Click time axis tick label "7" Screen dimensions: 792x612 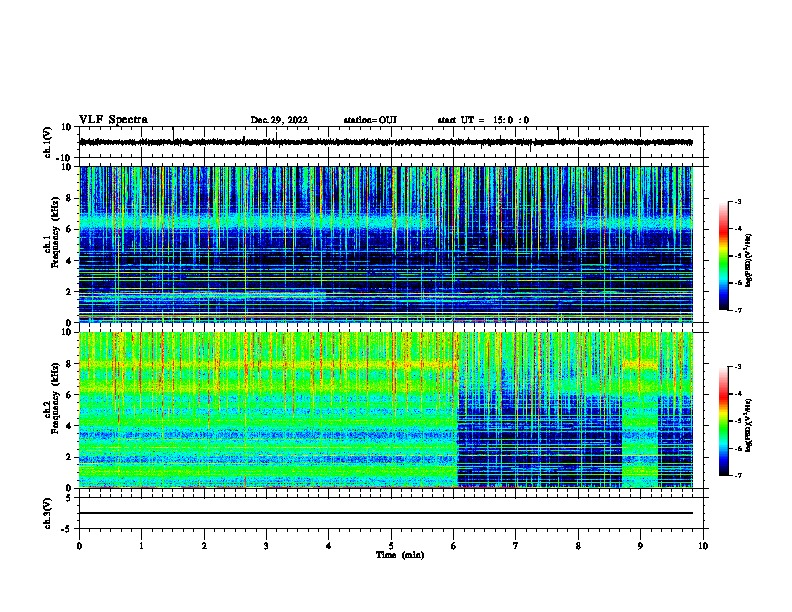pos(516,546)
